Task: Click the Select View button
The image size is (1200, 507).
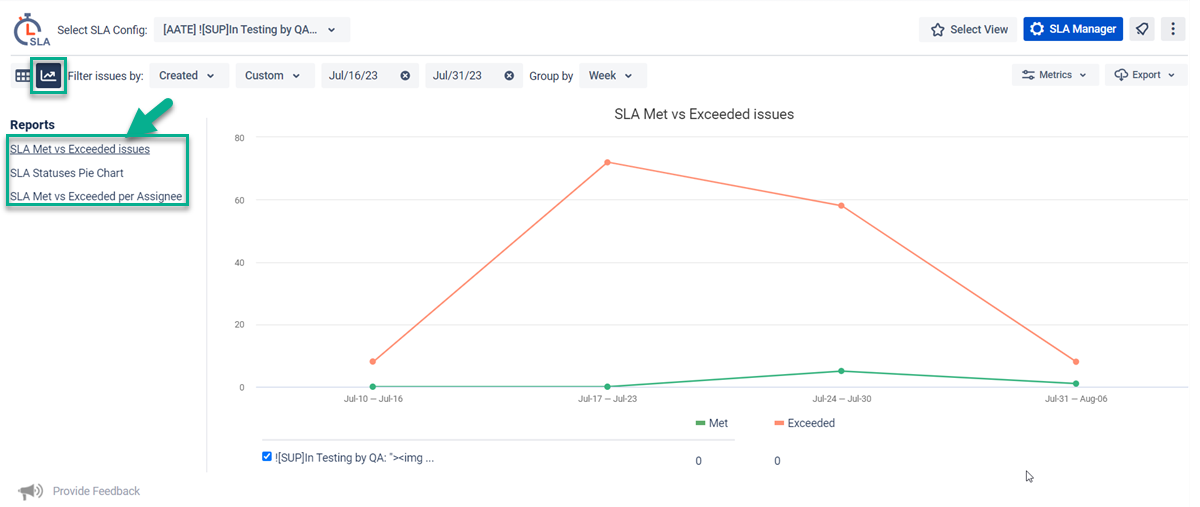Action: [x=968, y=30]
